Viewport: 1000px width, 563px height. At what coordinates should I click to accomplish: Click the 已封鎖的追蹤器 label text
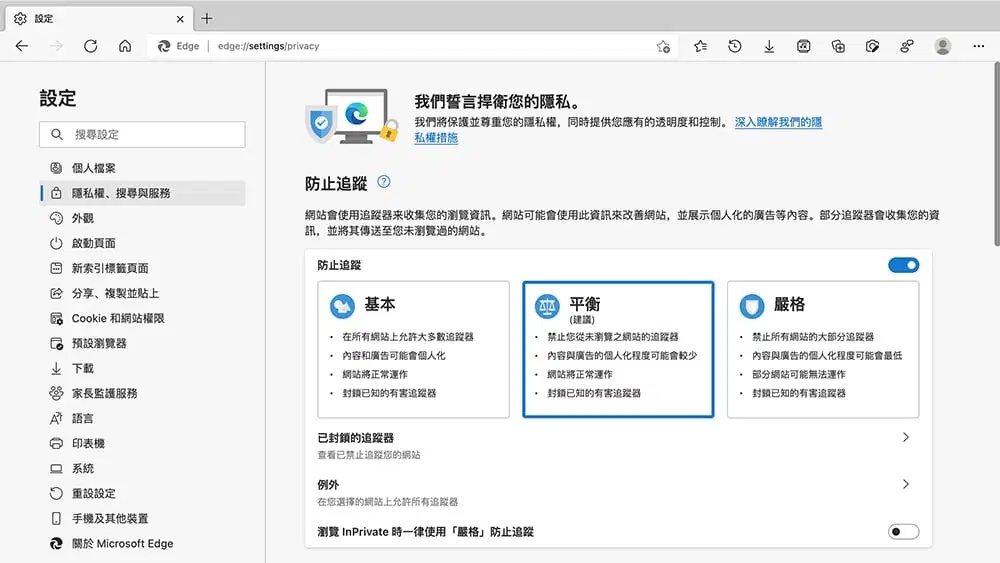(356, 438)
